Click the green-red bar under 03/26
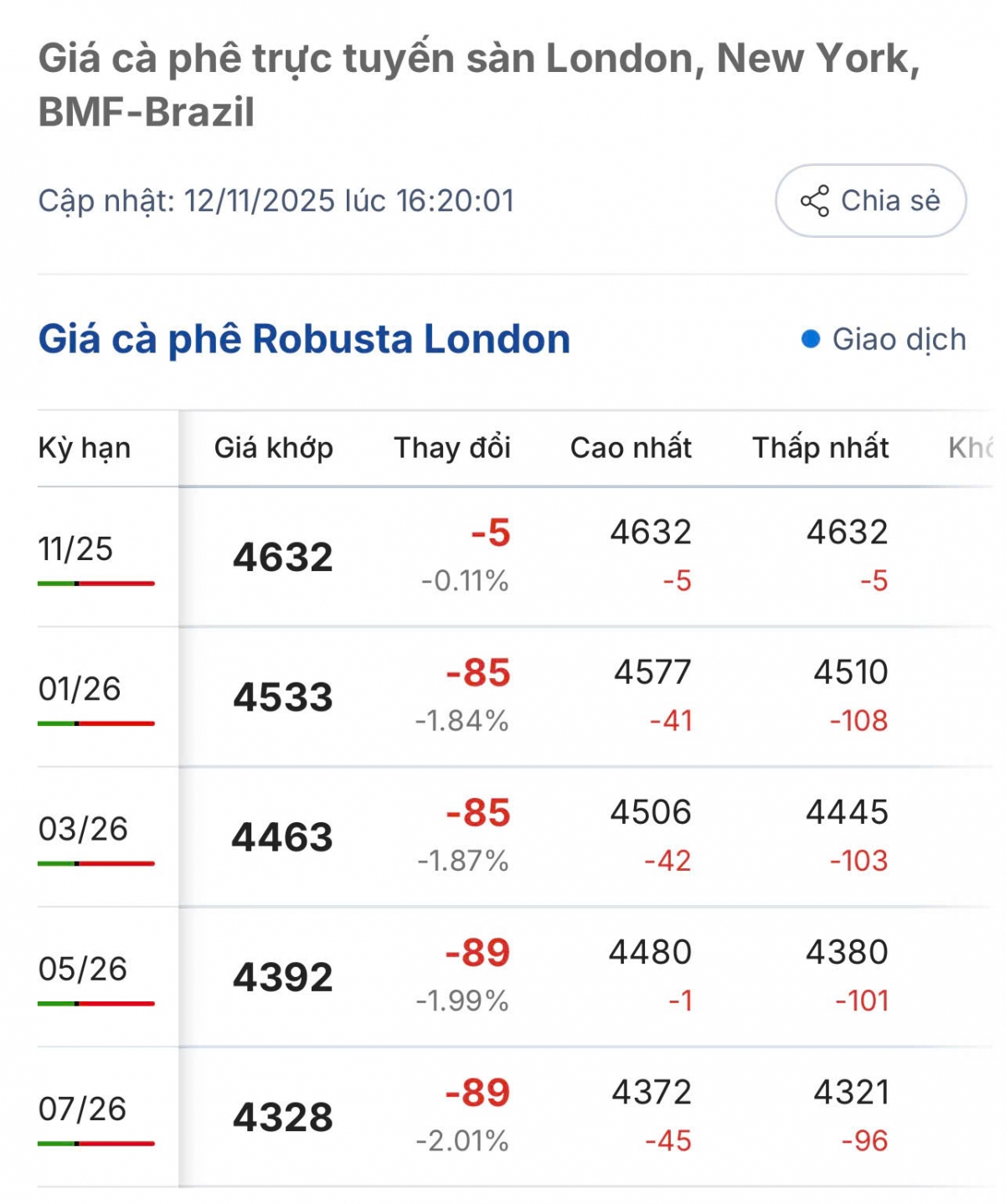 [x=96, y=863]
